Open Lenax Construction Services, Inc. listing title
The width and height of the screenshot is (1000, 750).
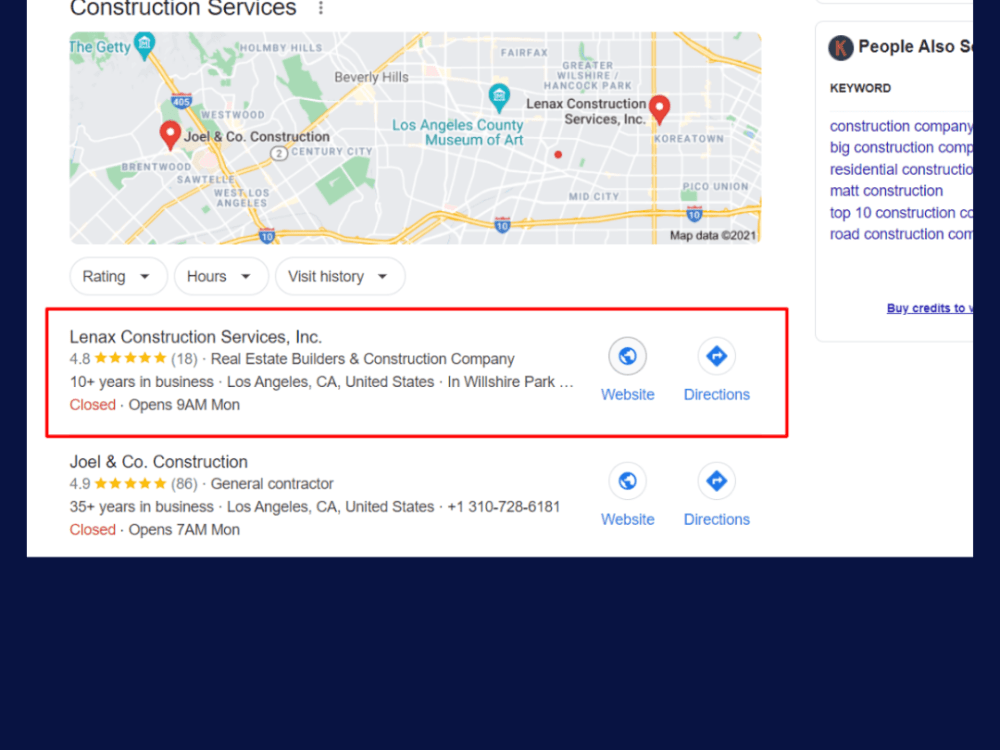(196, 337)
